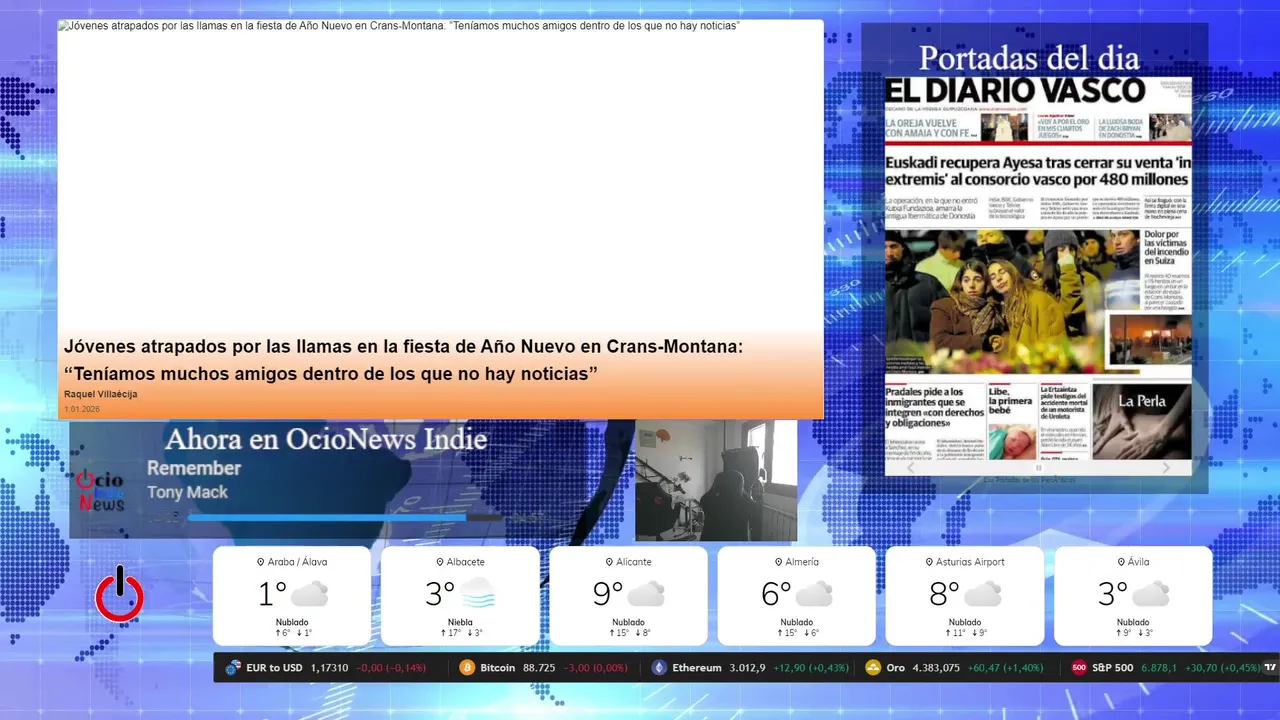This screenshot has width=1280, height=720.
Task: Click the location pin beside Albacete
Action: (439, 562)
